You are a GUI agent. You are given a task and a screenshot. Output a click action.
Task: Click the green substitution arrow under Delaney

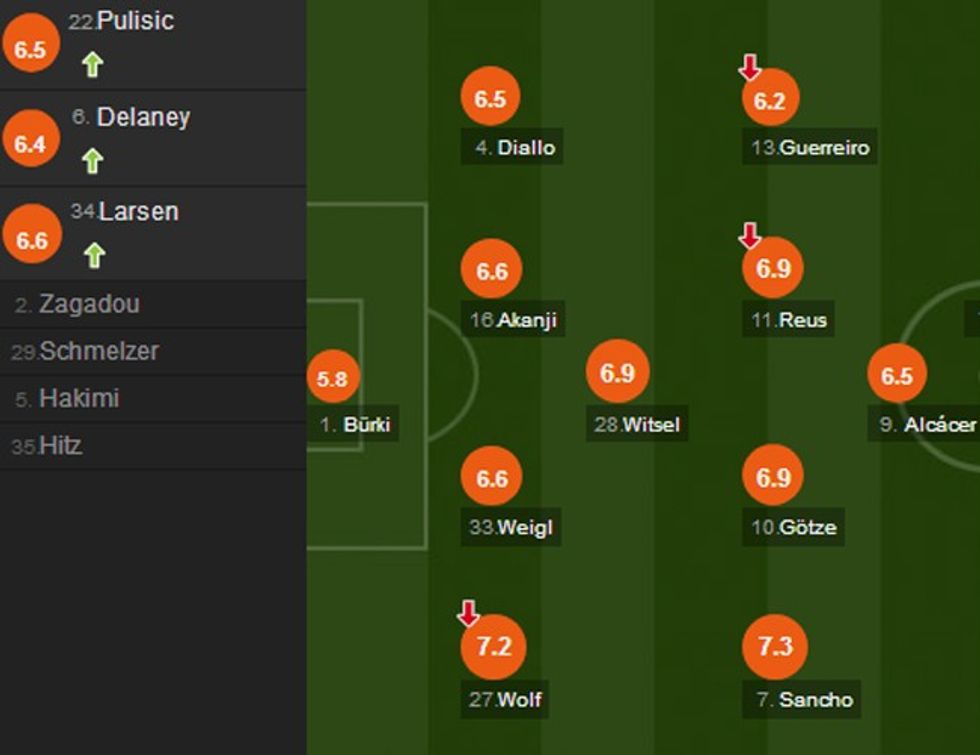click(x=93, y=161)
